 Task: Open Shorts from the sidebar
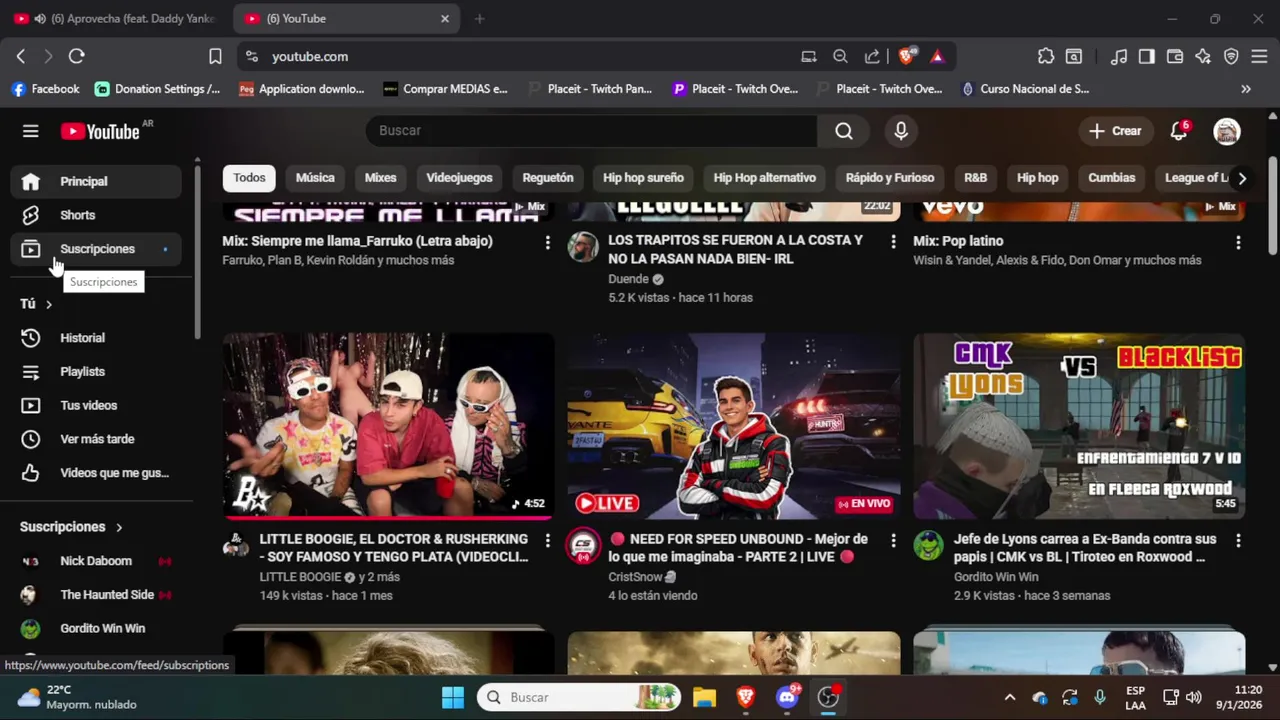point(96,215)
